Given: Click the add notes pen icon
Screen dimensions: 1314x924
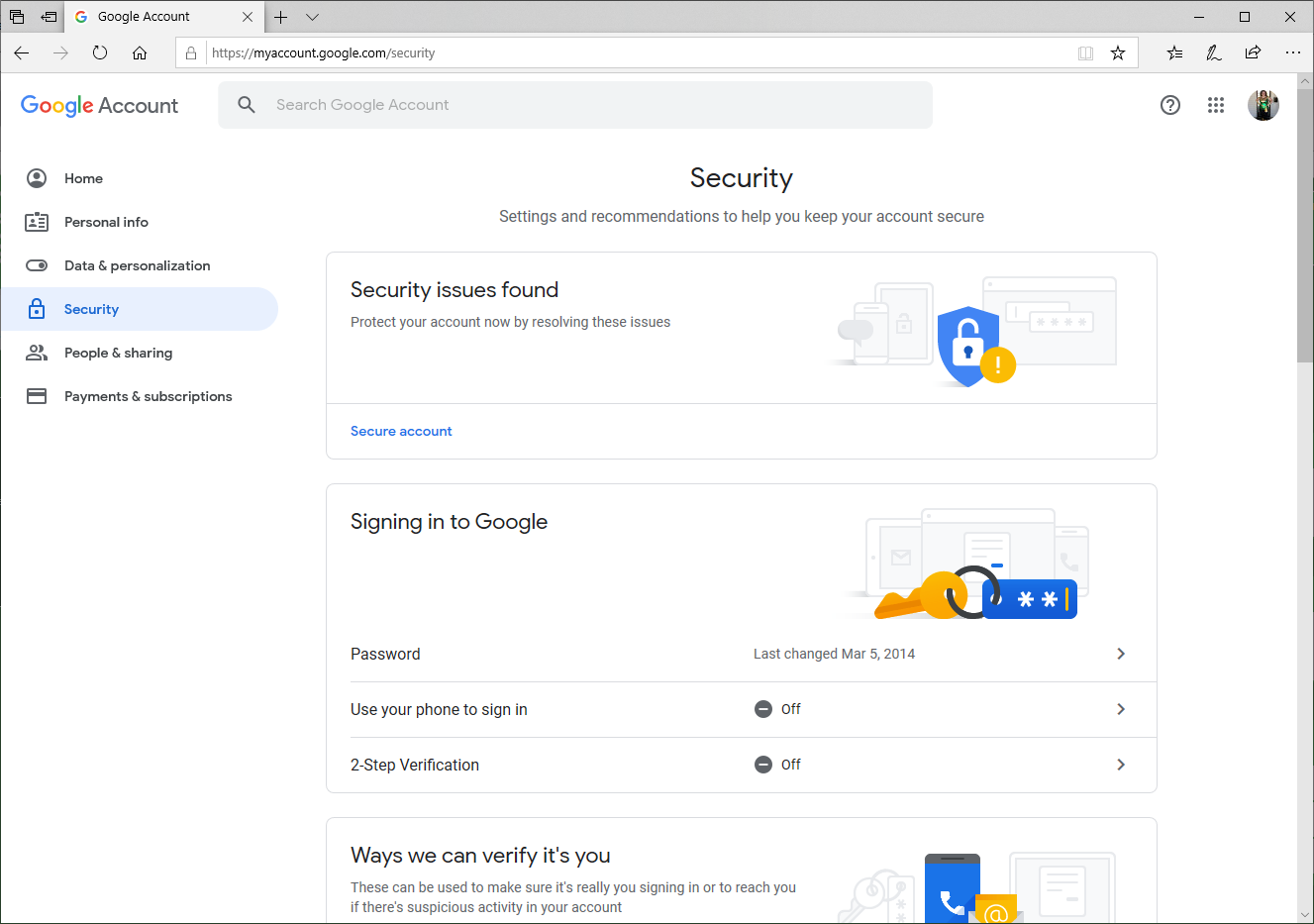Looking at the screenshot, I should click(x=1214, y=53).
